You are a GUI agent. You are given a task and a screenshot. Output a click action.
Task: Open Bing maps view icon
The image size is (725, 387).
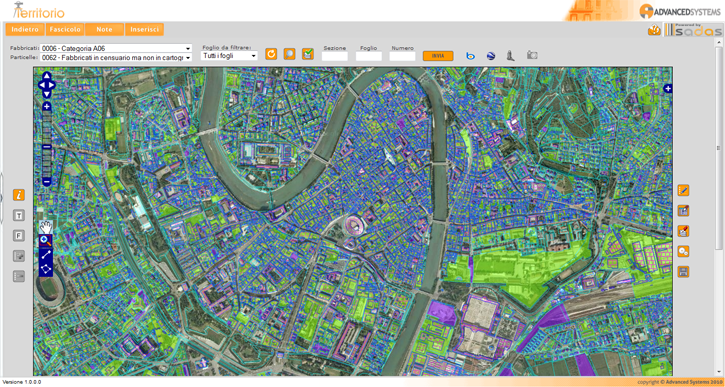[471, 56]
